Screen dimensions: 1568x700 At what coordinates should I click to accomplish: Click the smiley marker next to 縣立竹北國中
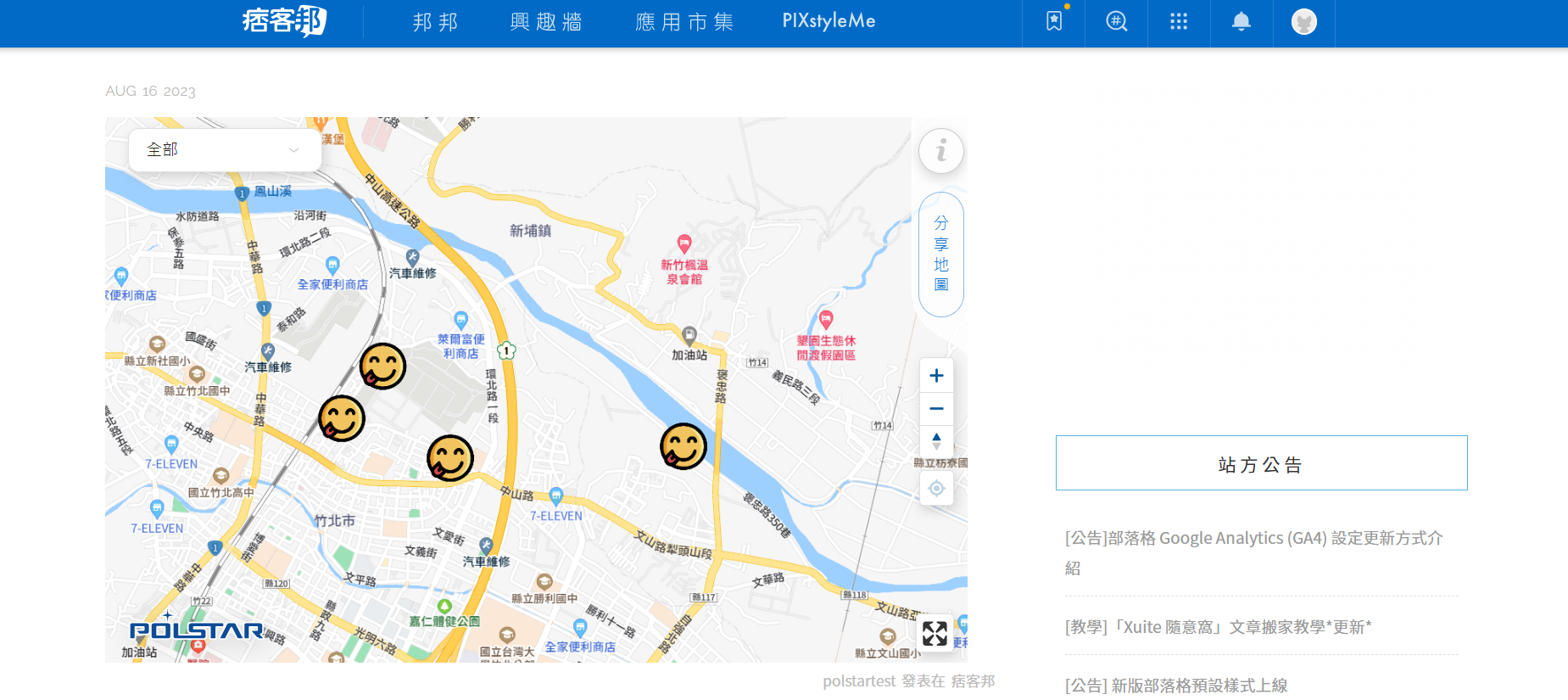pyautogui.click(x=342, y=418)
